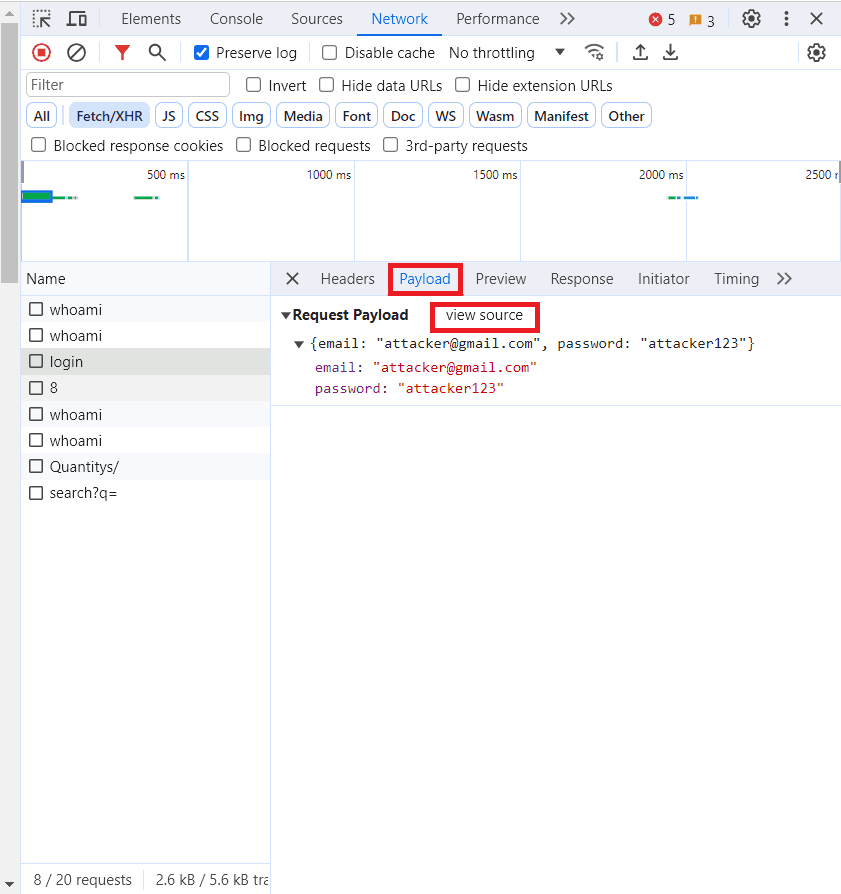Close the DevTools panel
Image resolution: width=841 pixels, height=894 pixels.
point(816,19)
